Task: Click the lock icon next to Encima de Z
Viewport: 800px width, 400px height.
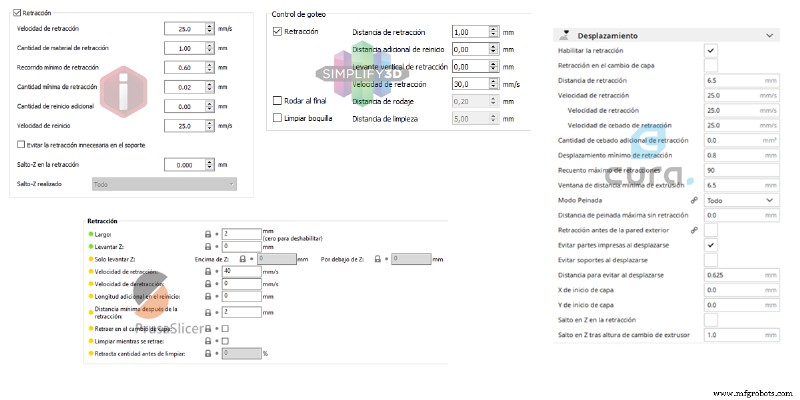Action: [243, 259]
